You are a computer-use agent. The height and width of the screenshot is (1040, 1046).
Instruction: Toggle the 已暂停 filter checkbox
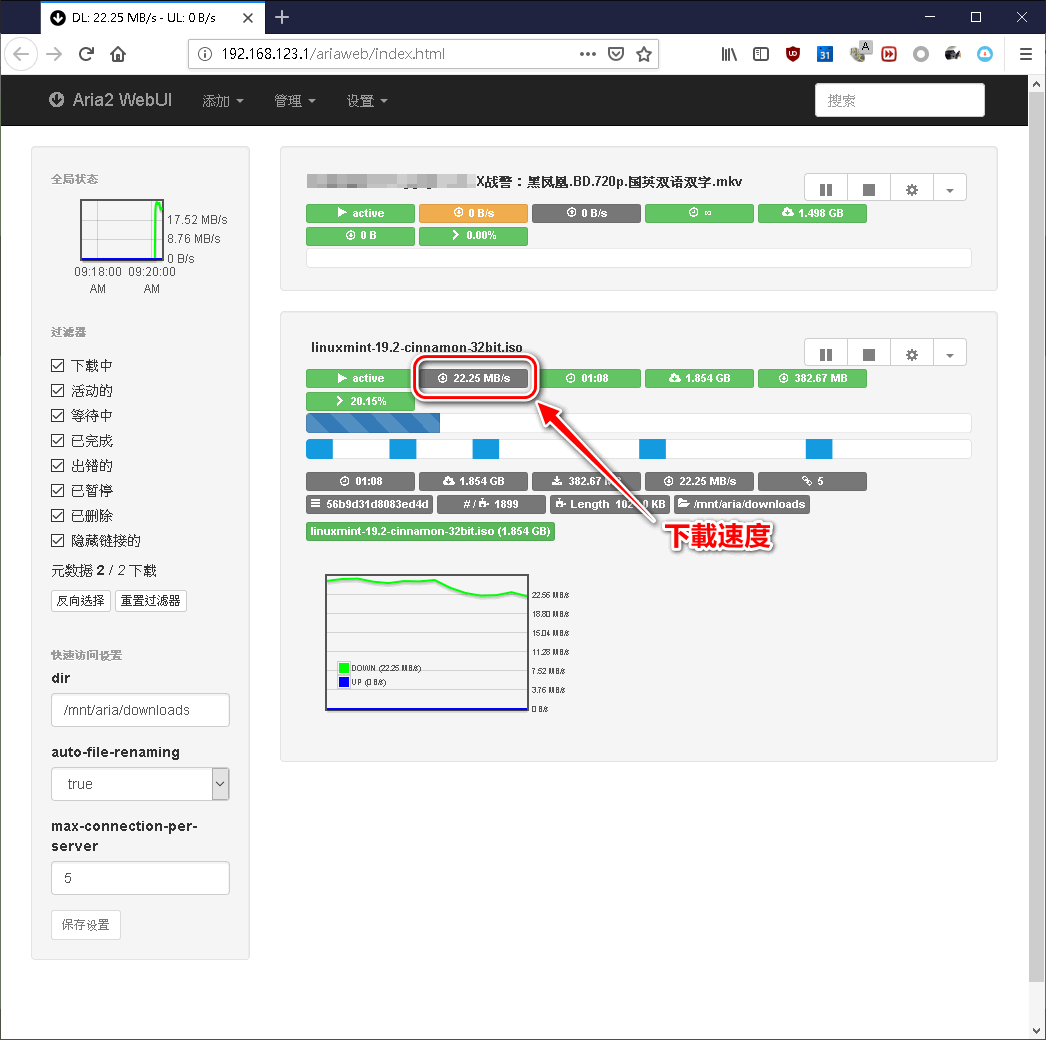coord(57,490)
